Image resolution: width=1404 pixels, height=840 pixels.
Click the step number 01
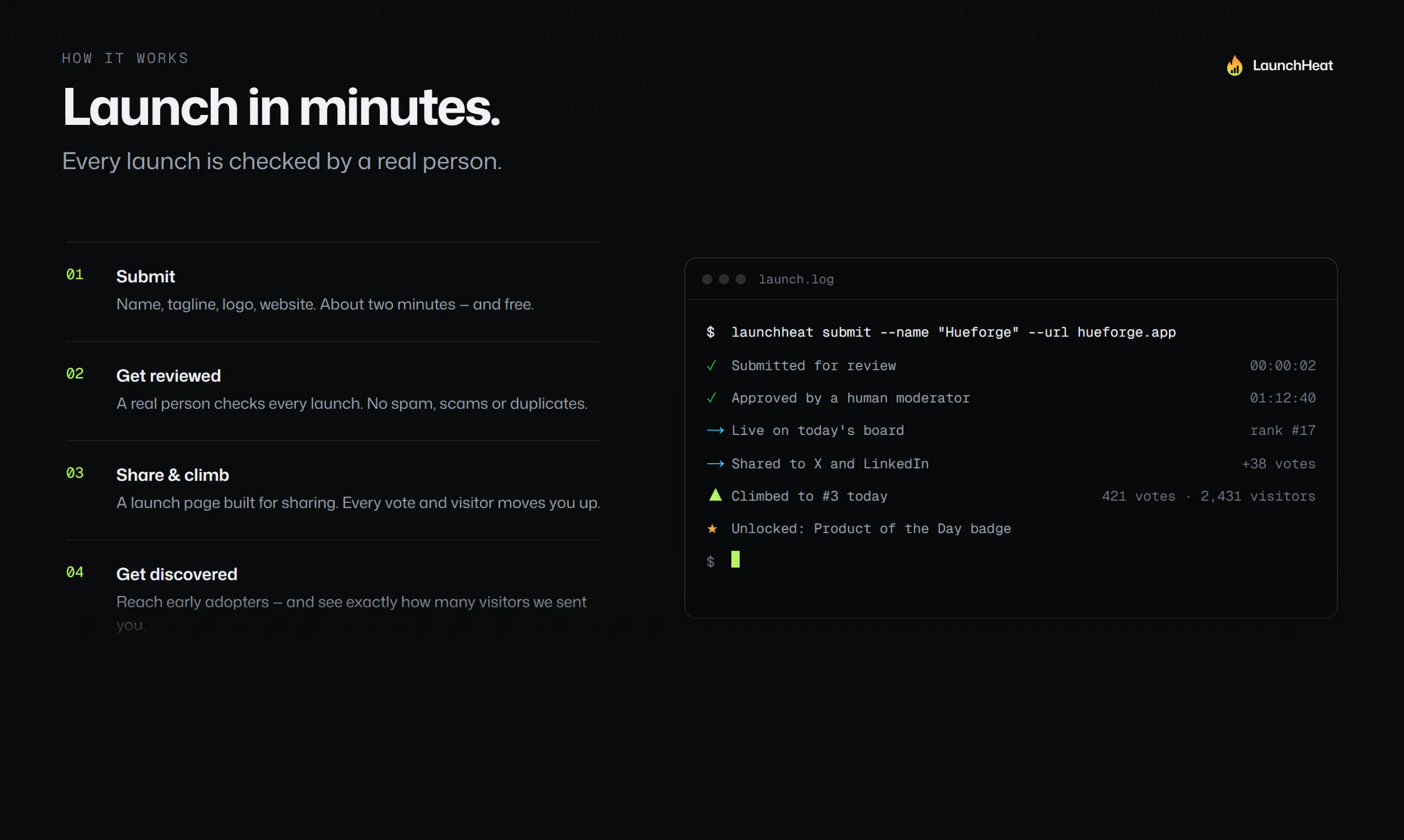[75, 275]
